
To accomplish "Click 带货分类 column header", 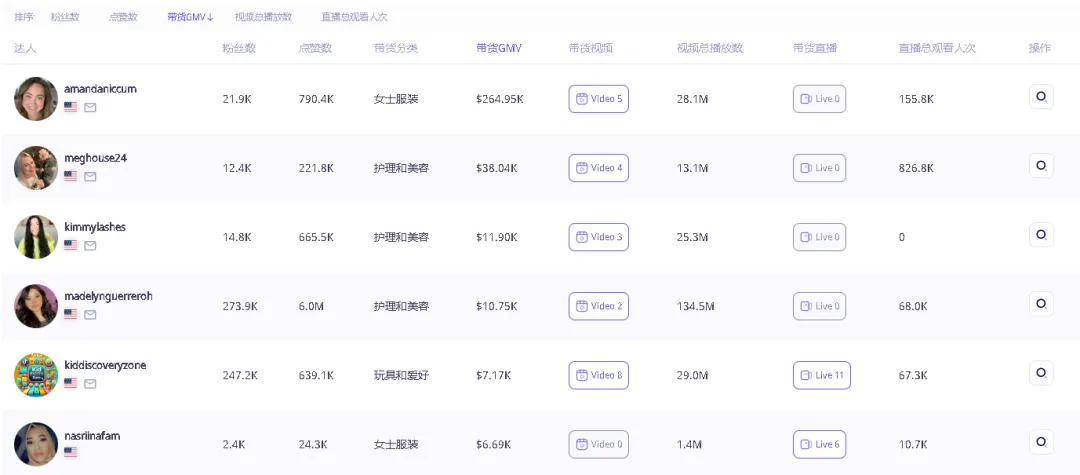I will pos(396,48).
